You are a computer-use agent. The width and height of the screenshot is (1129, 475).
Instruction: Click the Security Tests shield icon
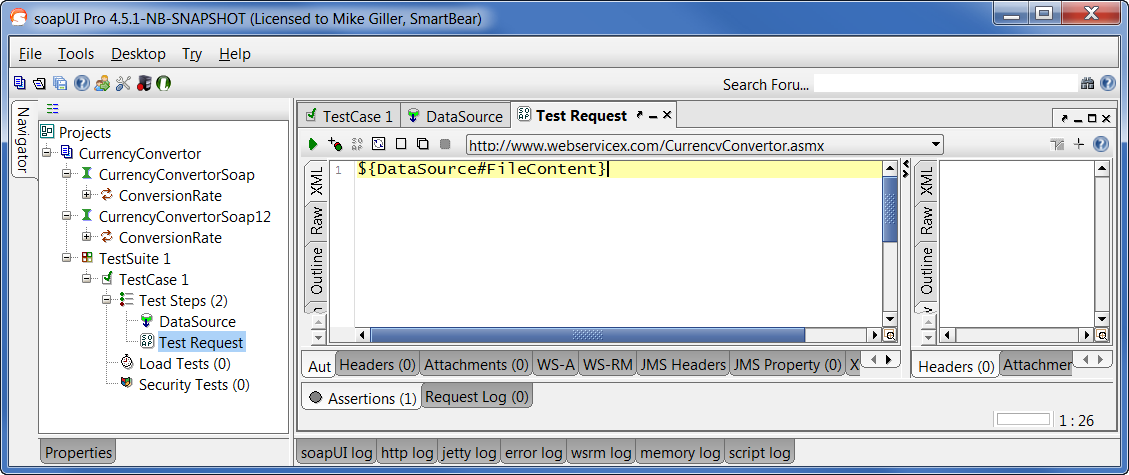(126, 384)
